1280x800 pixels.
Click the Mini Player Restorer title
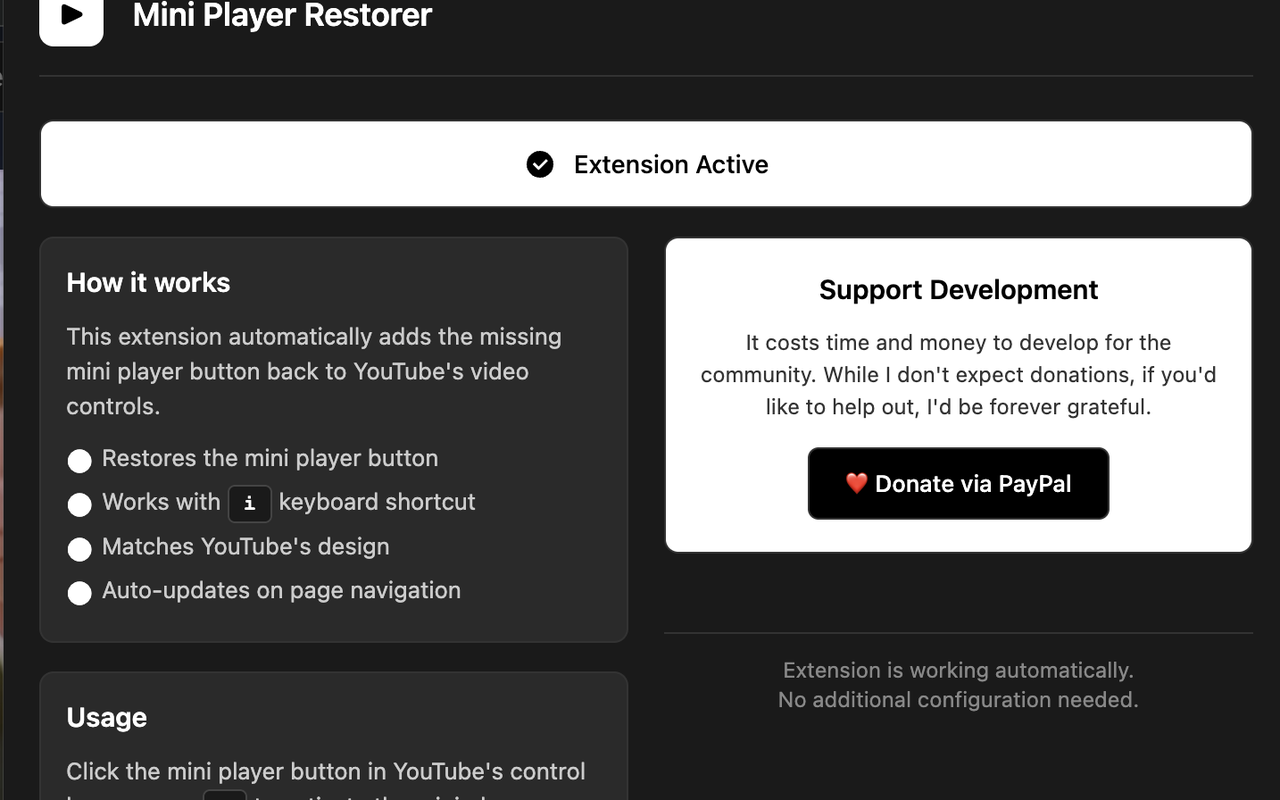282,16
